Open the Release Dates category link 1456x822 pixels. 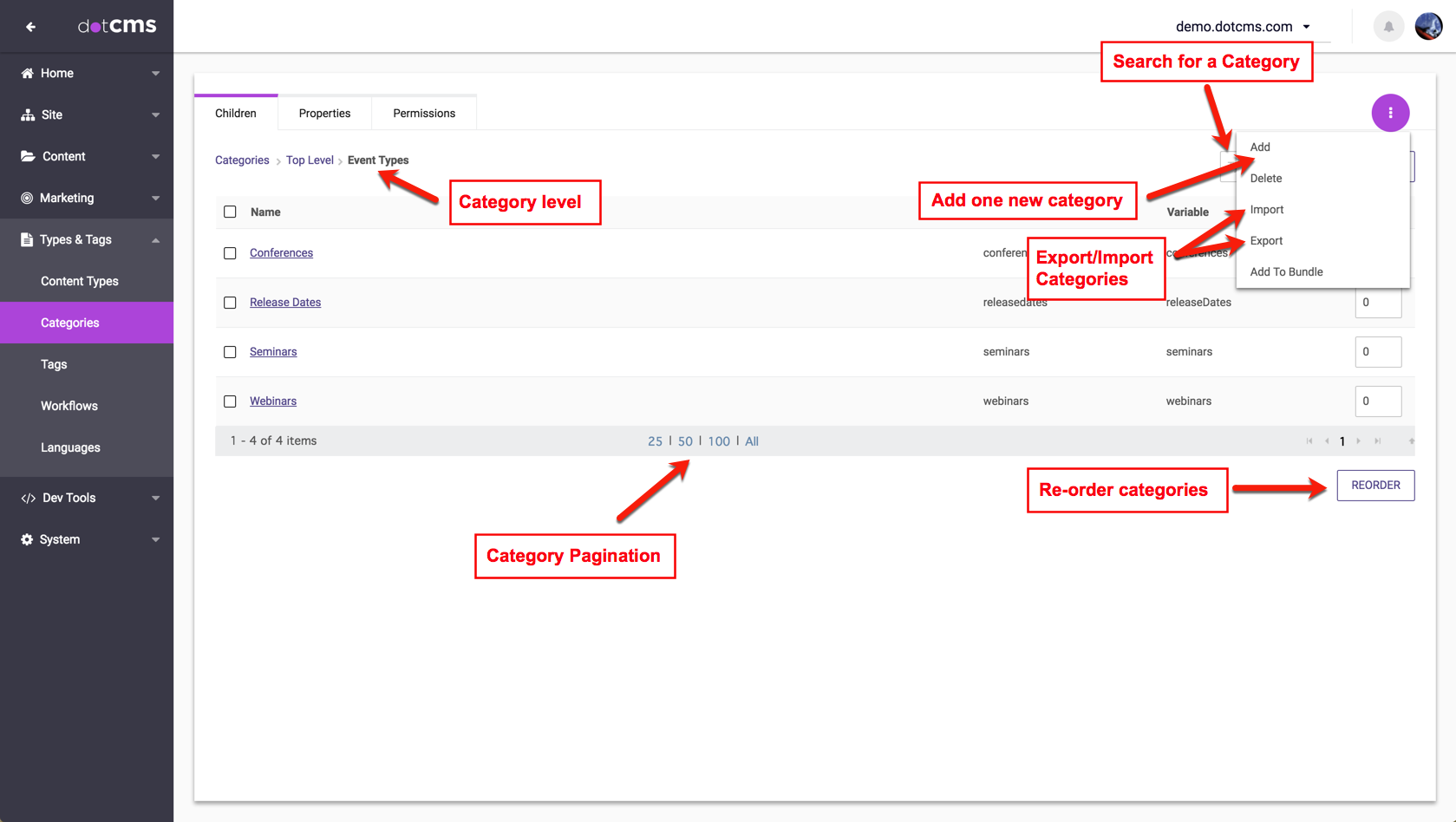tap(285, 303)
